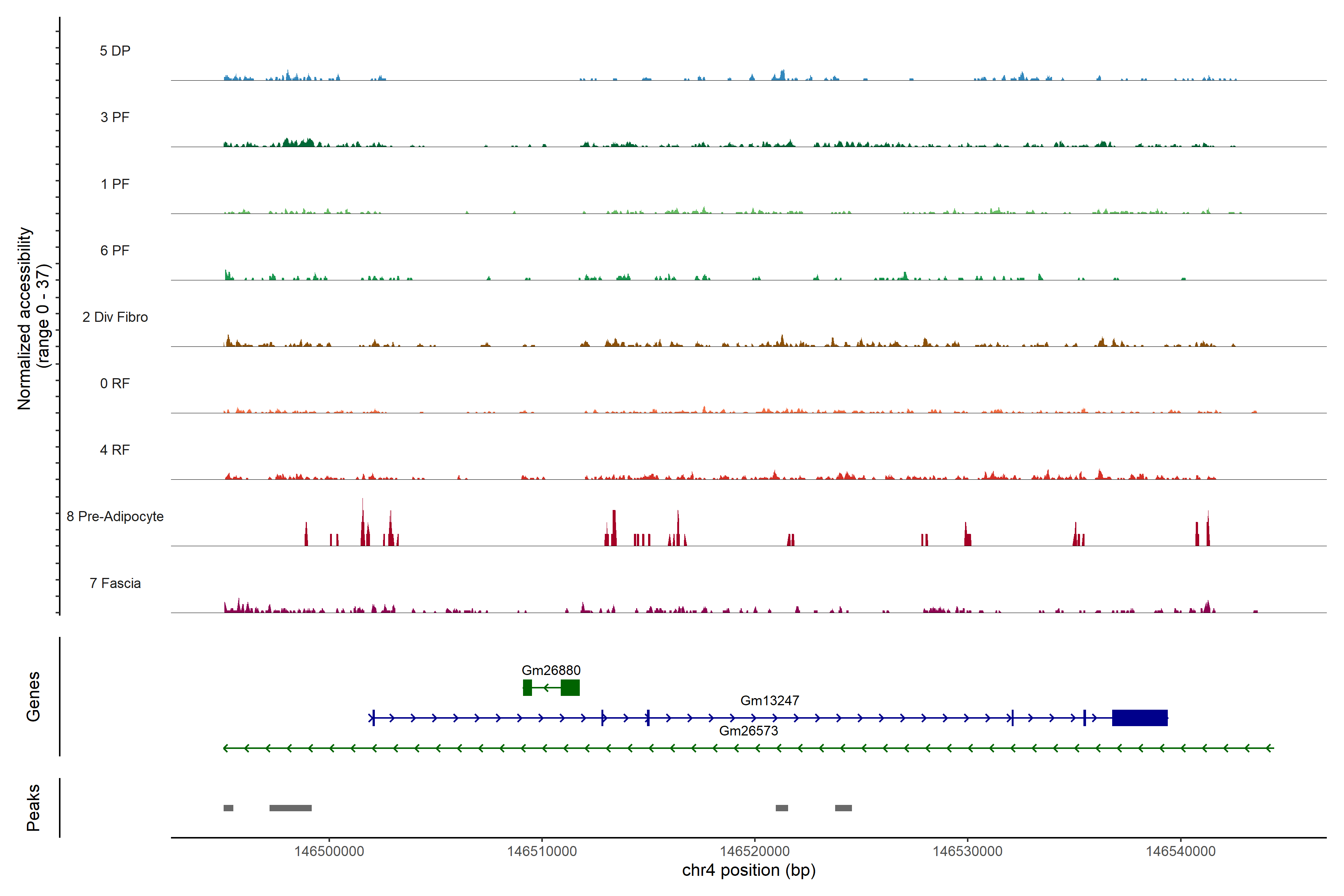Click the rightmost gray peak bar

coord(843,808)
